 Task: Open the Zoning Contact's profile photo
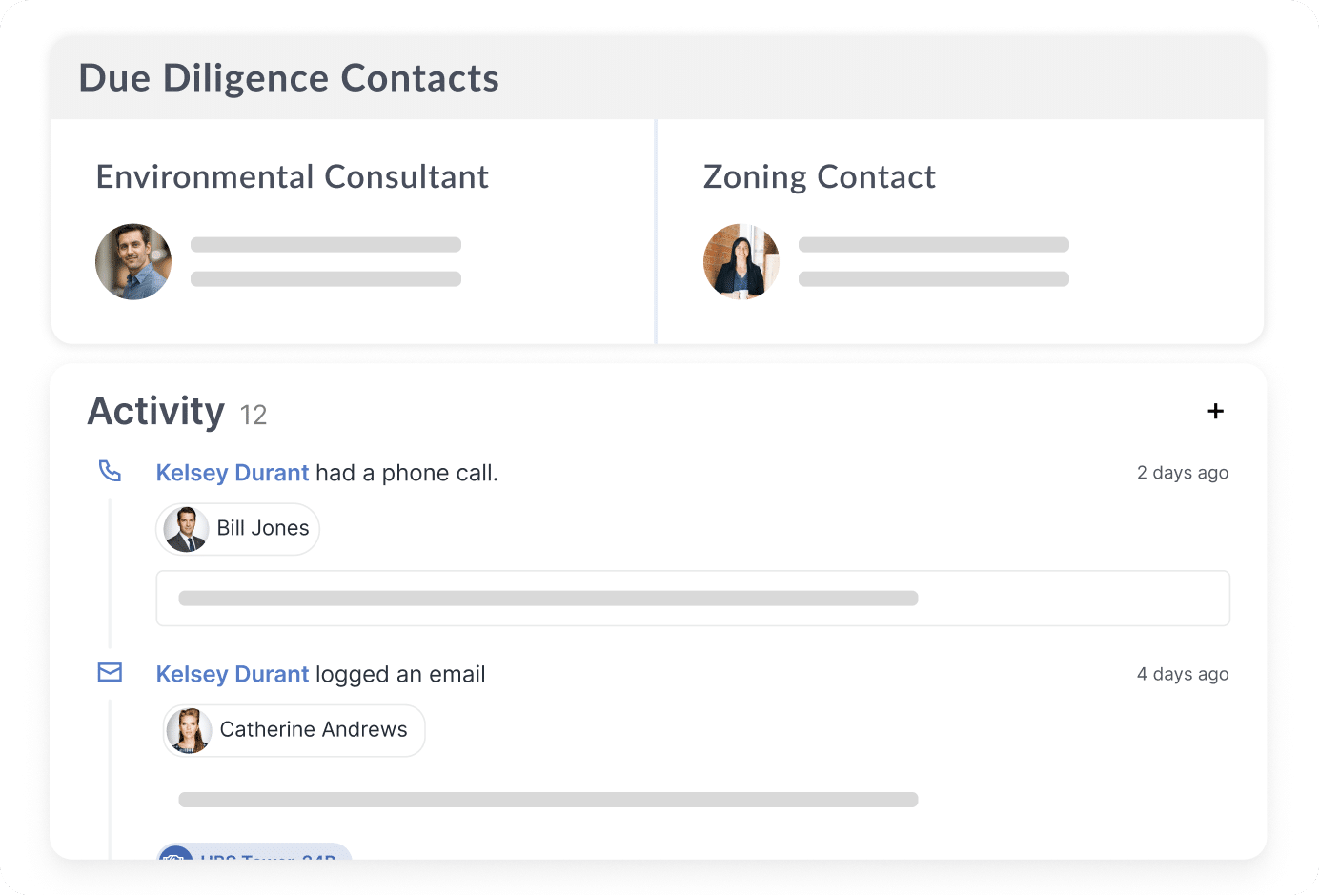(741, 262)
